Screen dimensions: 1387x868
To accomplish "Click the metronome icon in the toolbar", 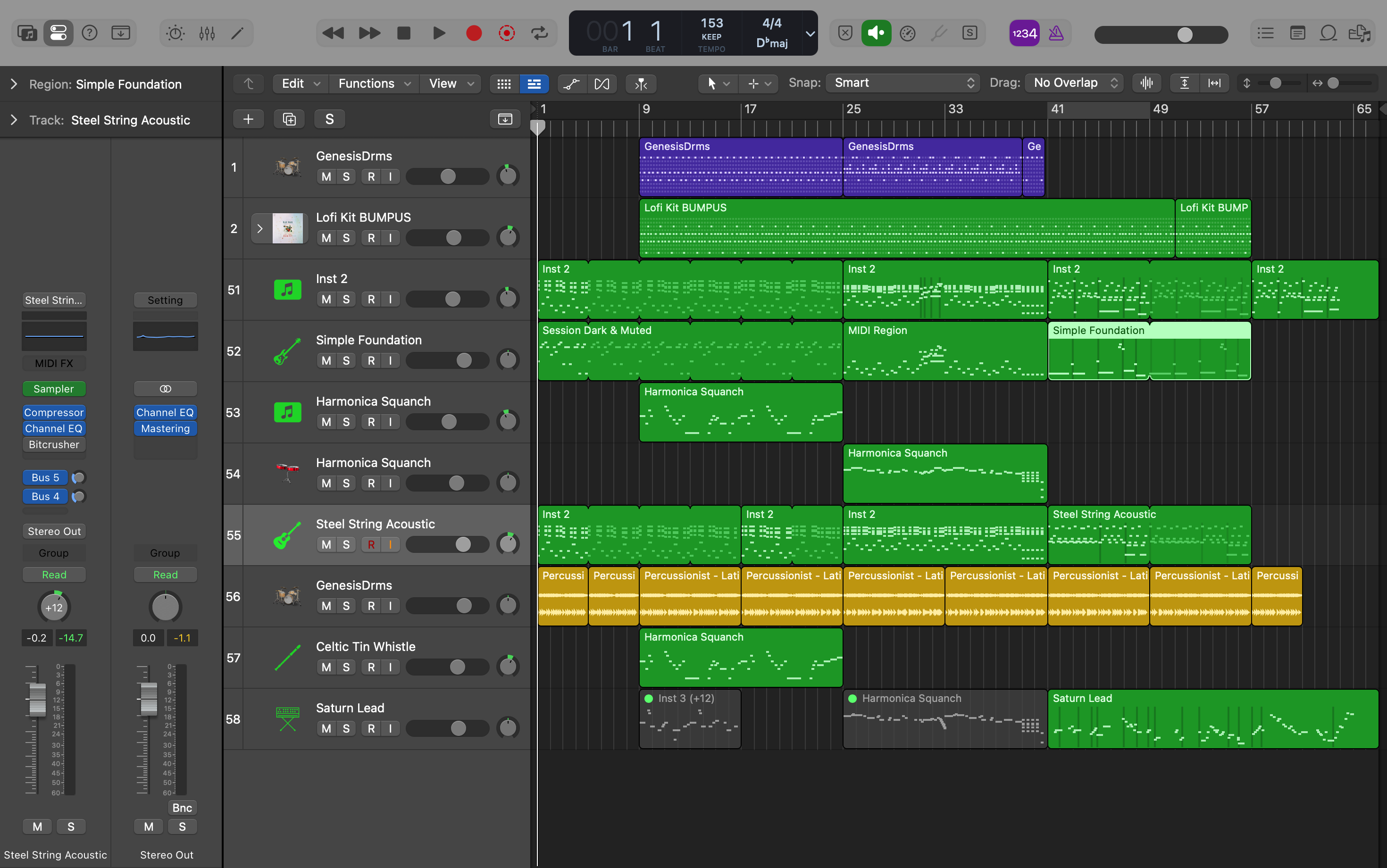I will point(1056,33).
